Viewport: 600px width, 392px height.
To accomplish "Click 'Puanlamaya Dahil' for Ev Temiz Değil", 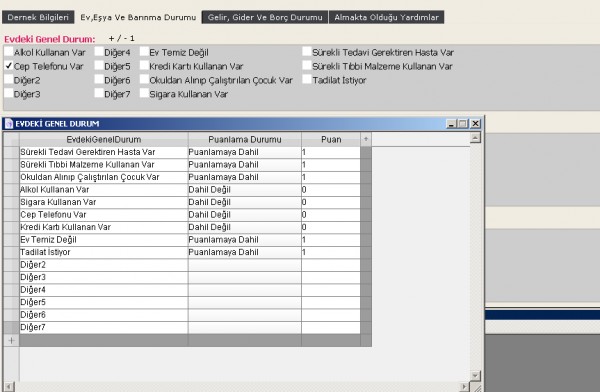I will click(245, 240).
